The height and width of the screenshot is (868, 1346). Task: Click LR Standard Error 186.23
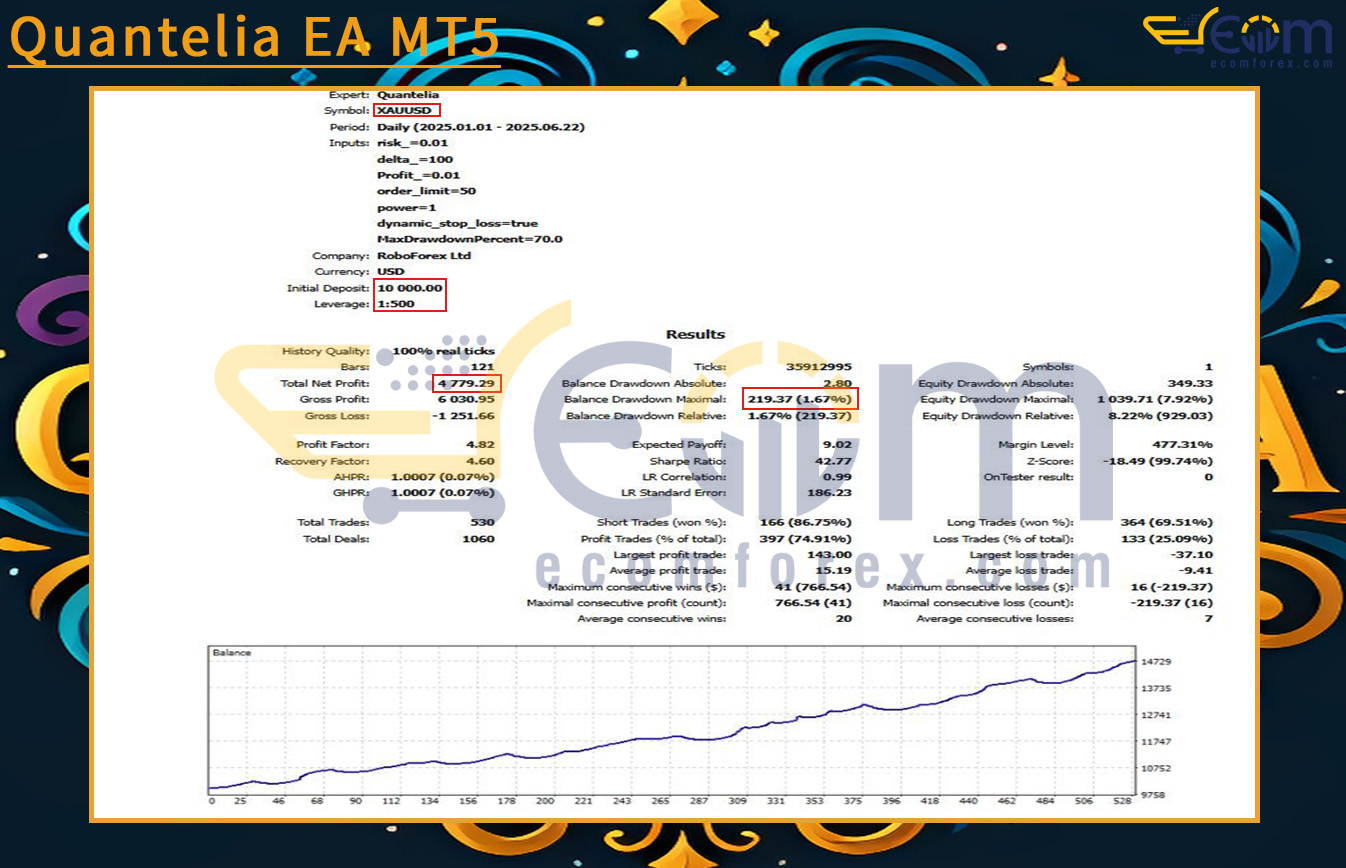[831, 493]
